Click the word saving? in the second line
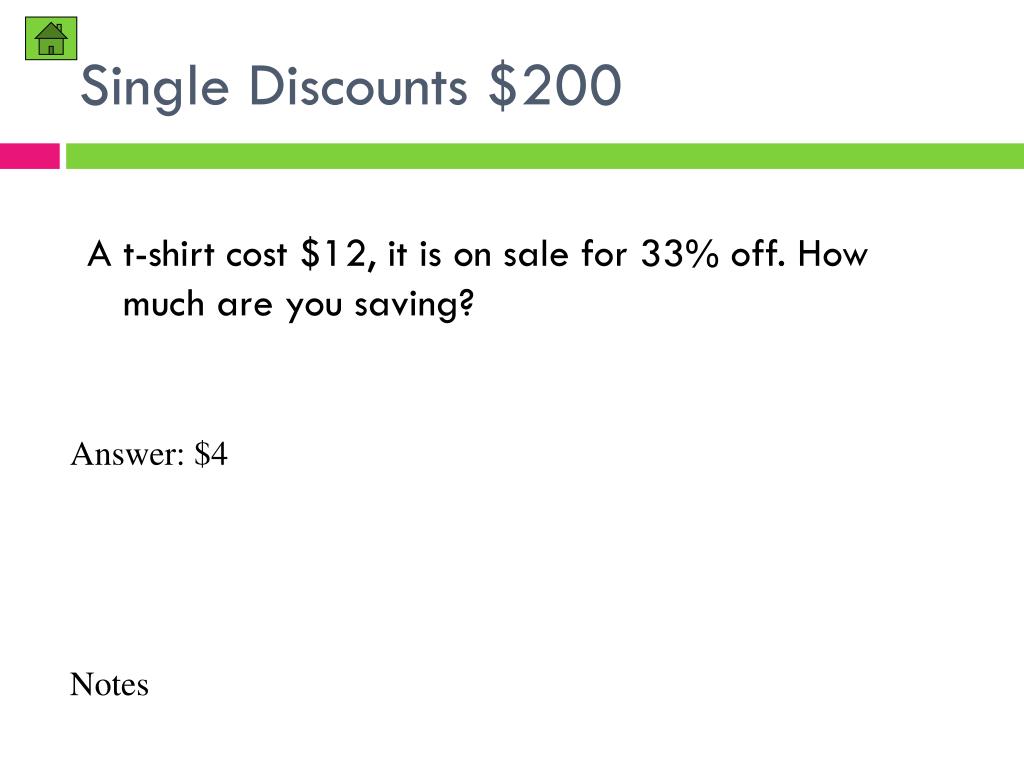The image size is (1024, 768). (414, 306)
